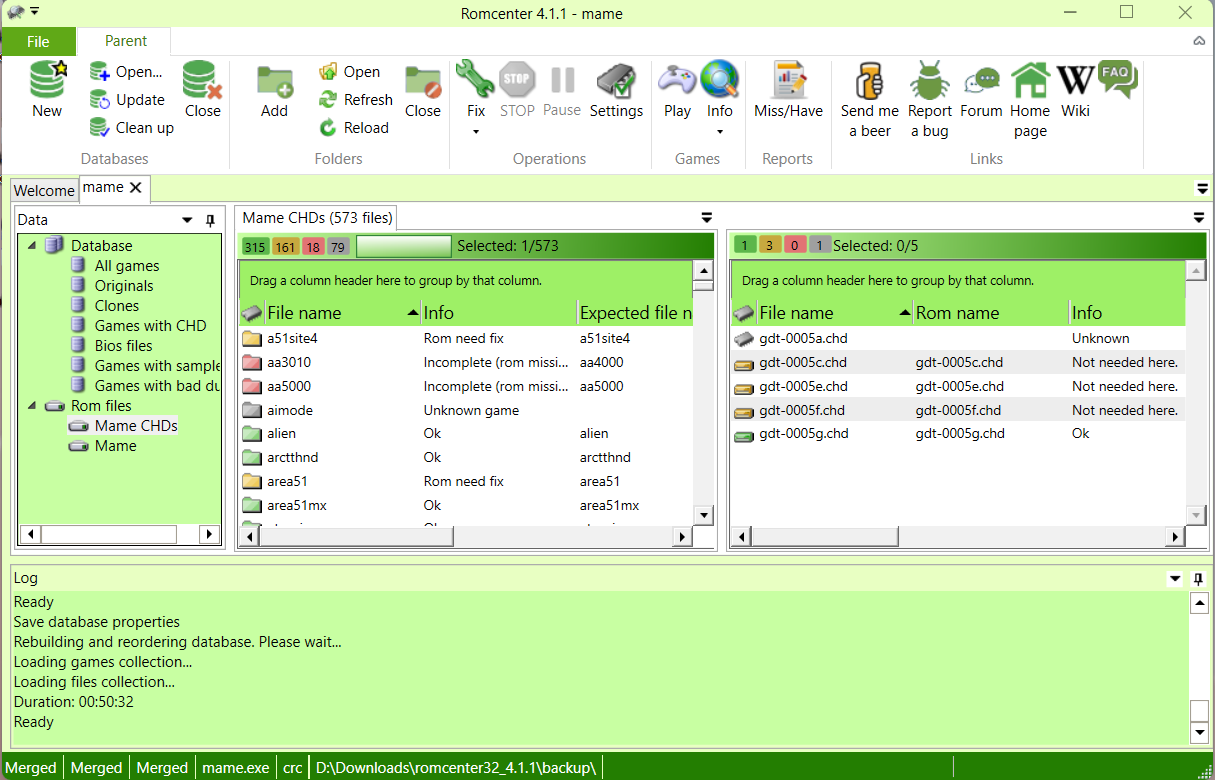
Task: Click scroll down arrow in Log panel
Action: (x=1200, y=733)
